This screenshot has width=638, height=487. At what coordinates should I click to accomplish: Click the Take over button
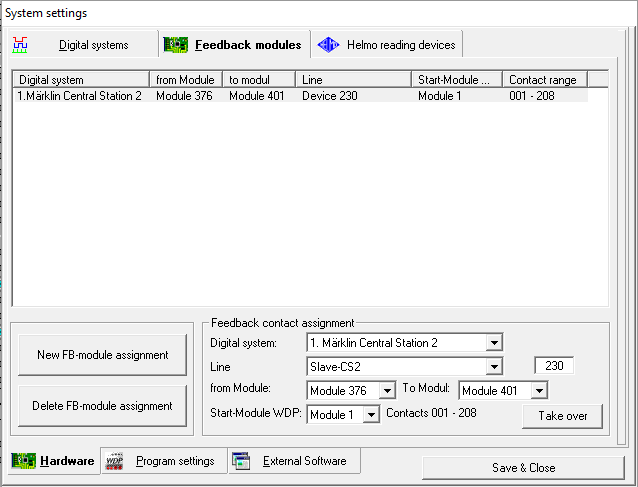point(562,416)
